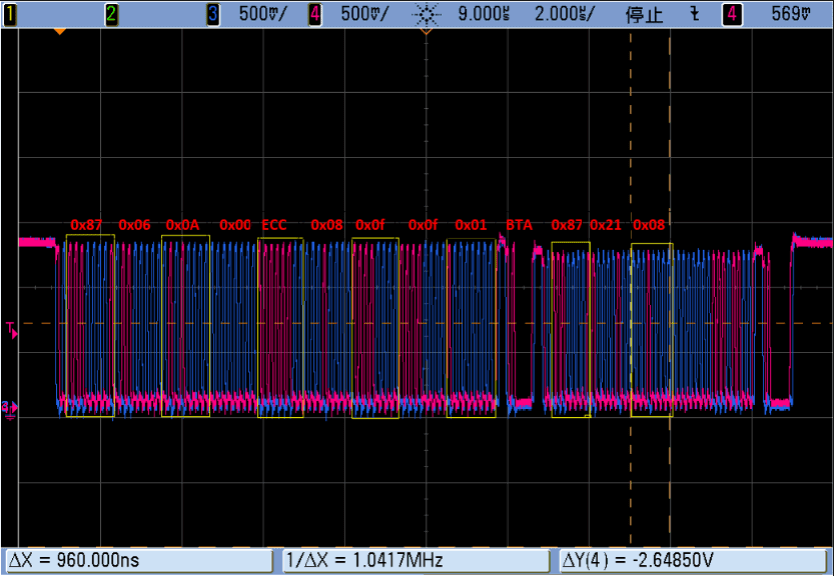Click the trigger level marker on left edge

pyautogui.click(x=10, y=329)
